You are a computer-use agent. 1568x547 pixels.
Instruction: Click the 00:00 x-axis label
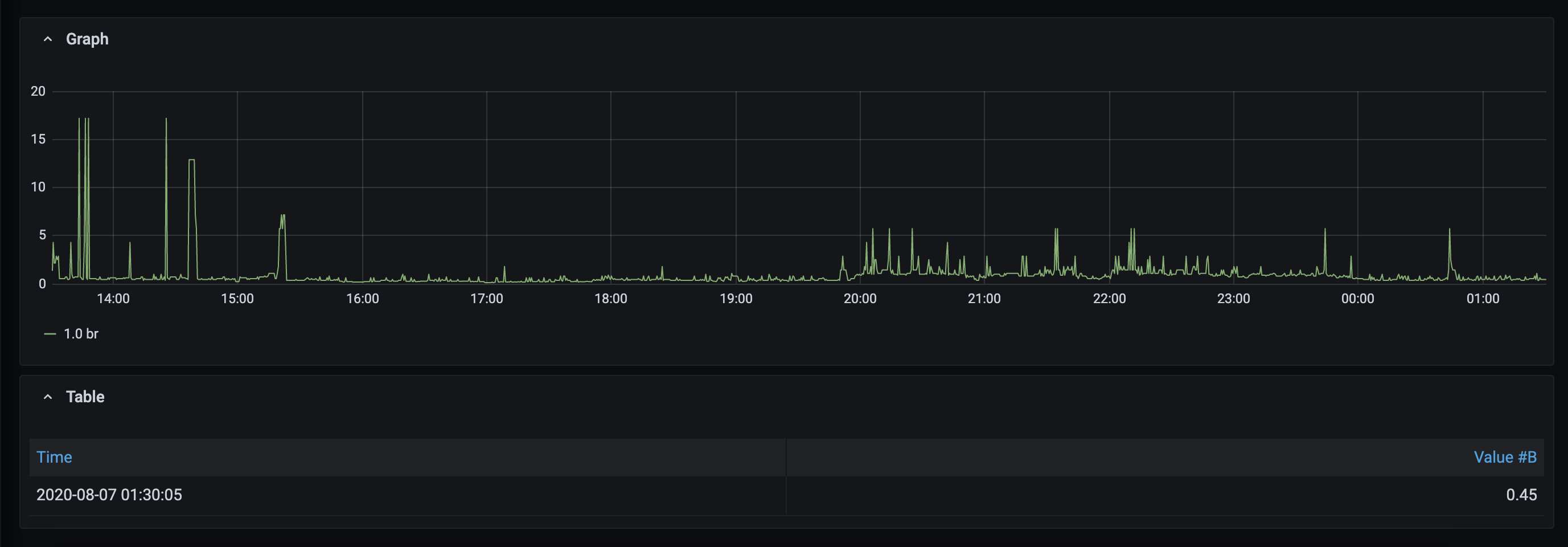tap(1358, 299)
